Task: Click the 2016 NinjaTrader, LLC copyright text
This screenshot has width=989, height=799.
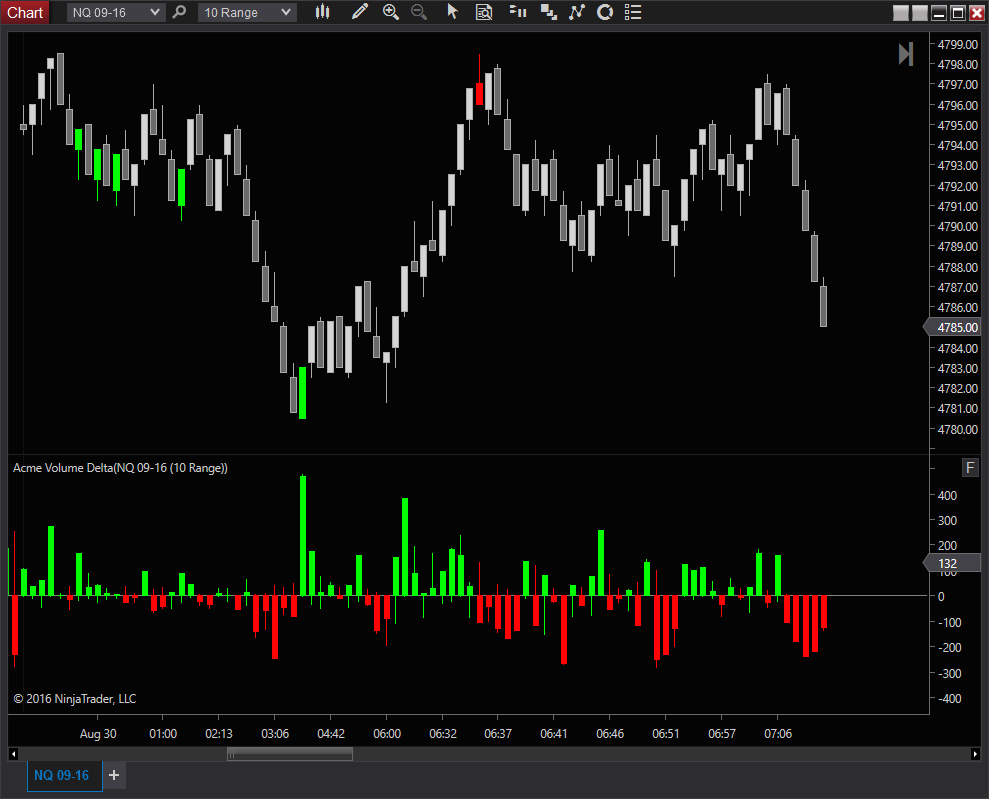Action: coord(75,699)
